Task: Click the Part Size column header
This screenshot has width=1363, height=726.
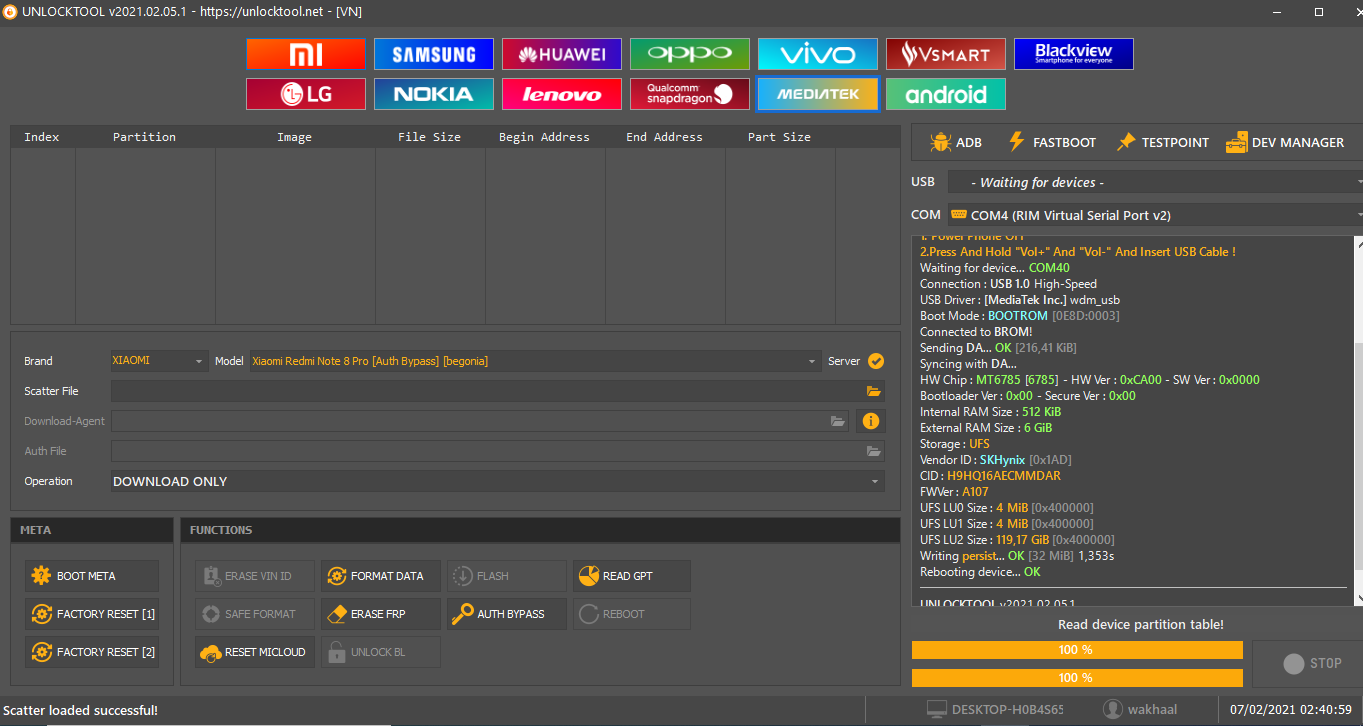Action: 779,137
